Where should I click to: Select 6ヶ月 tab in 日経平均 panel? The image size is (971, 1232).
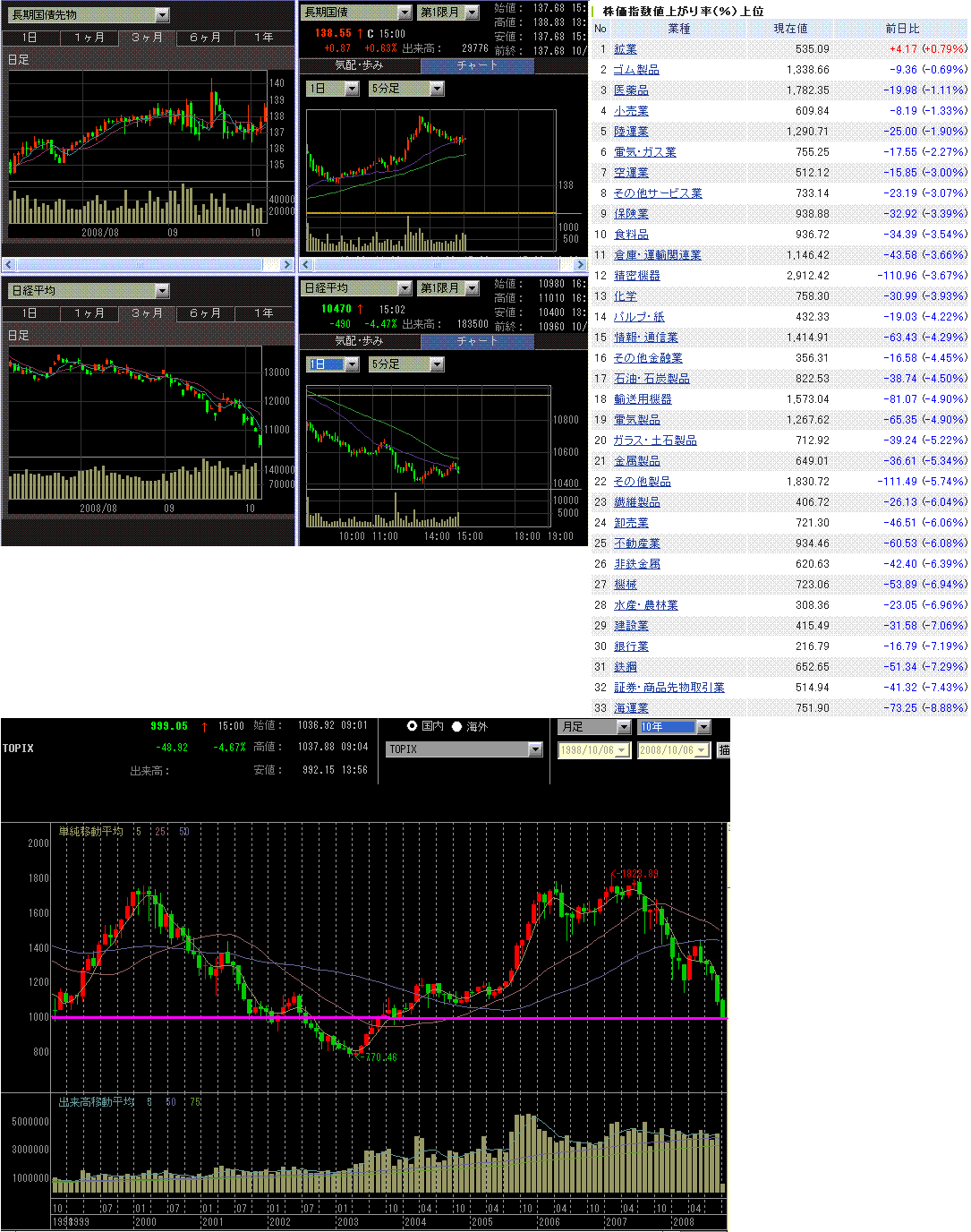coord(205,313)
